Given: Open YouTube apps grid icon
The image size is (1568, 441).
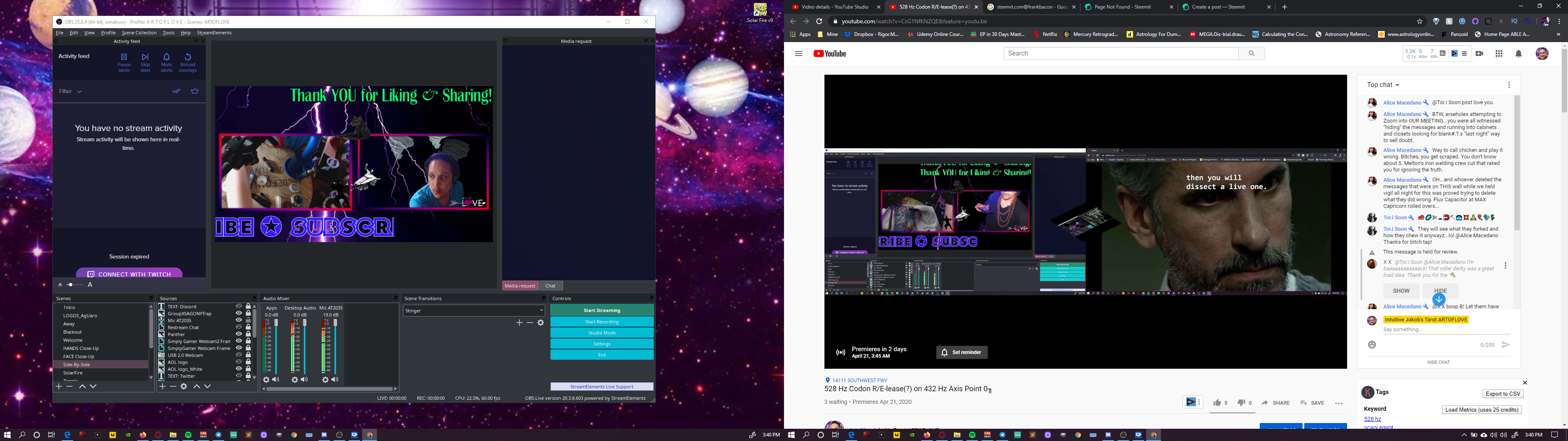Looking at the screenshot, I should tap(1499, 53).
